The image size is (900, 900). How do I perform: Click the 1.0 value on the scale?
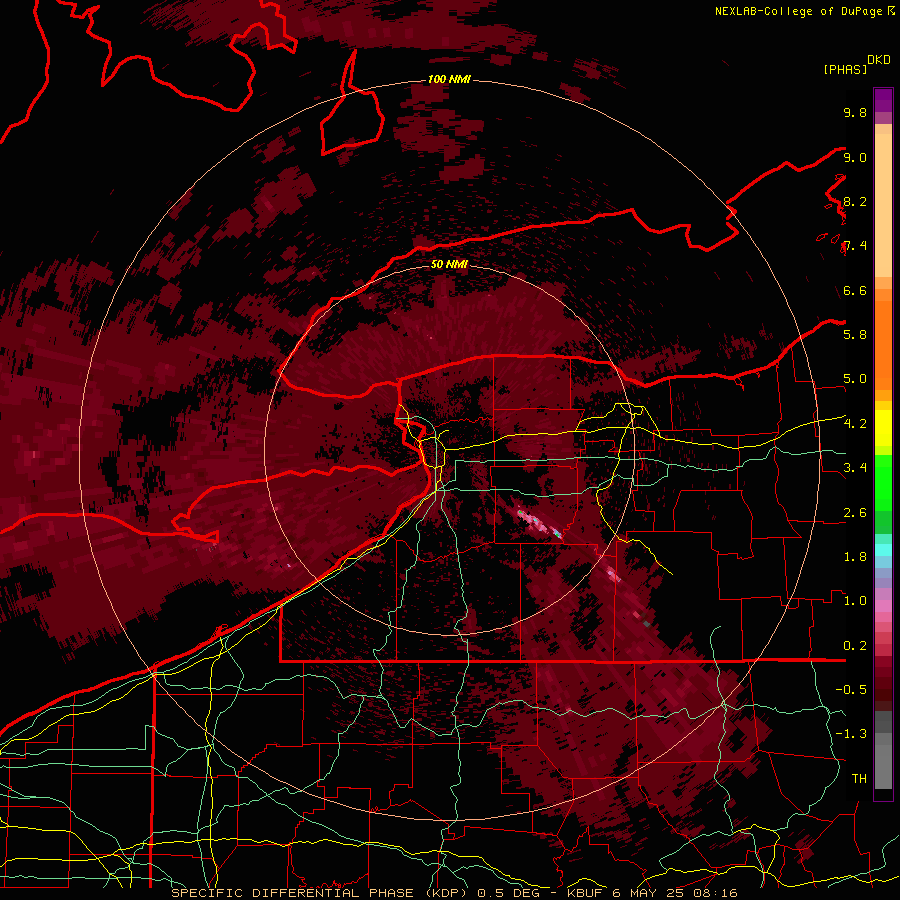(x=855, y=600)
